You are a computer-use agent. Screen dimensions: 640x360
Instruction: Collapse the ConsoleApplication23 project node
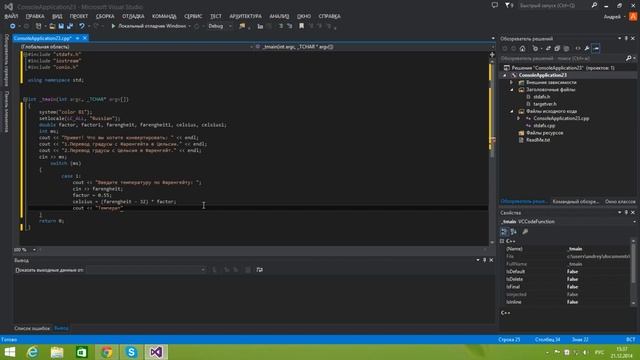(x=504, y=76)
